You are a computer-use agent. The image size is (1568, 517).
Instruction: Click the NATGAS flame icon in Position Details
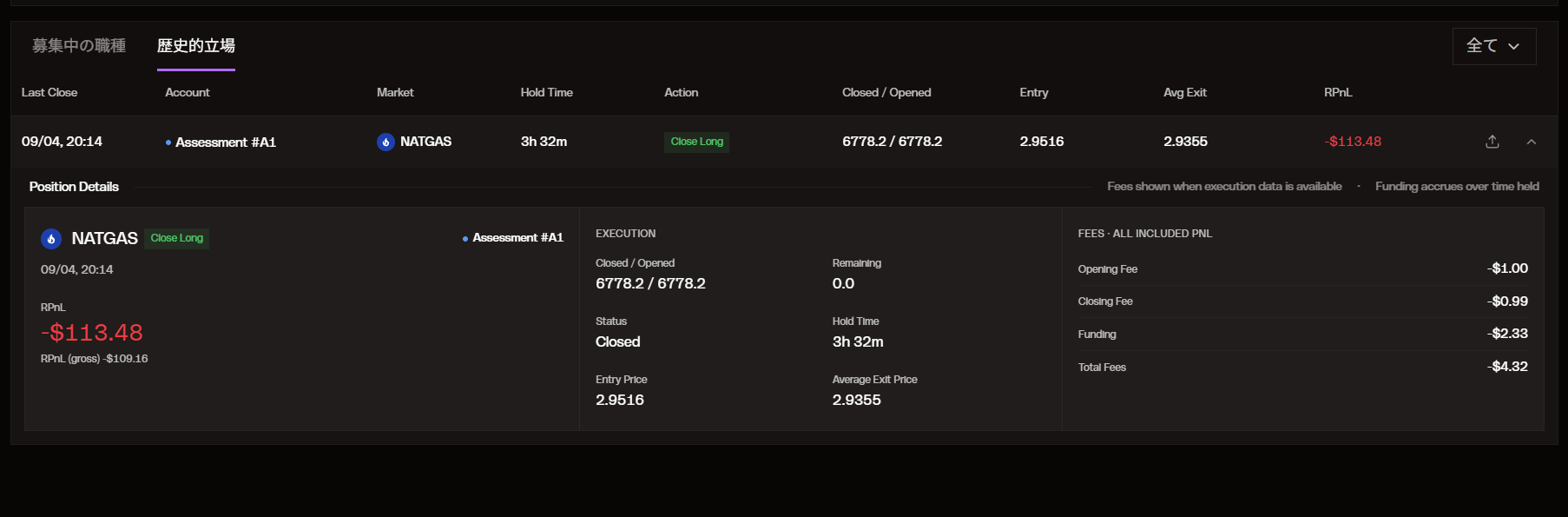[51, 238]
